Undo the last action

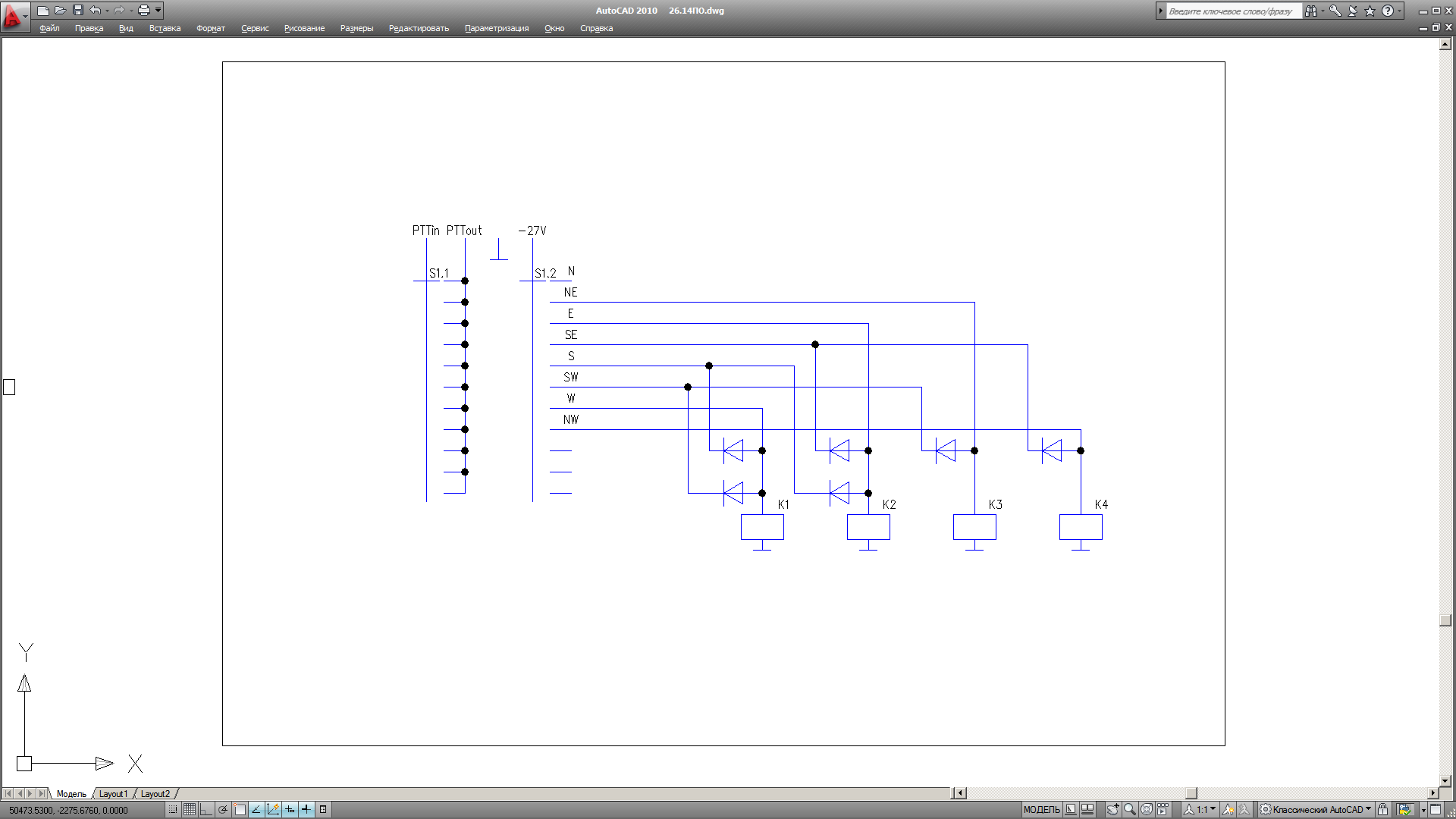(95, 11)
